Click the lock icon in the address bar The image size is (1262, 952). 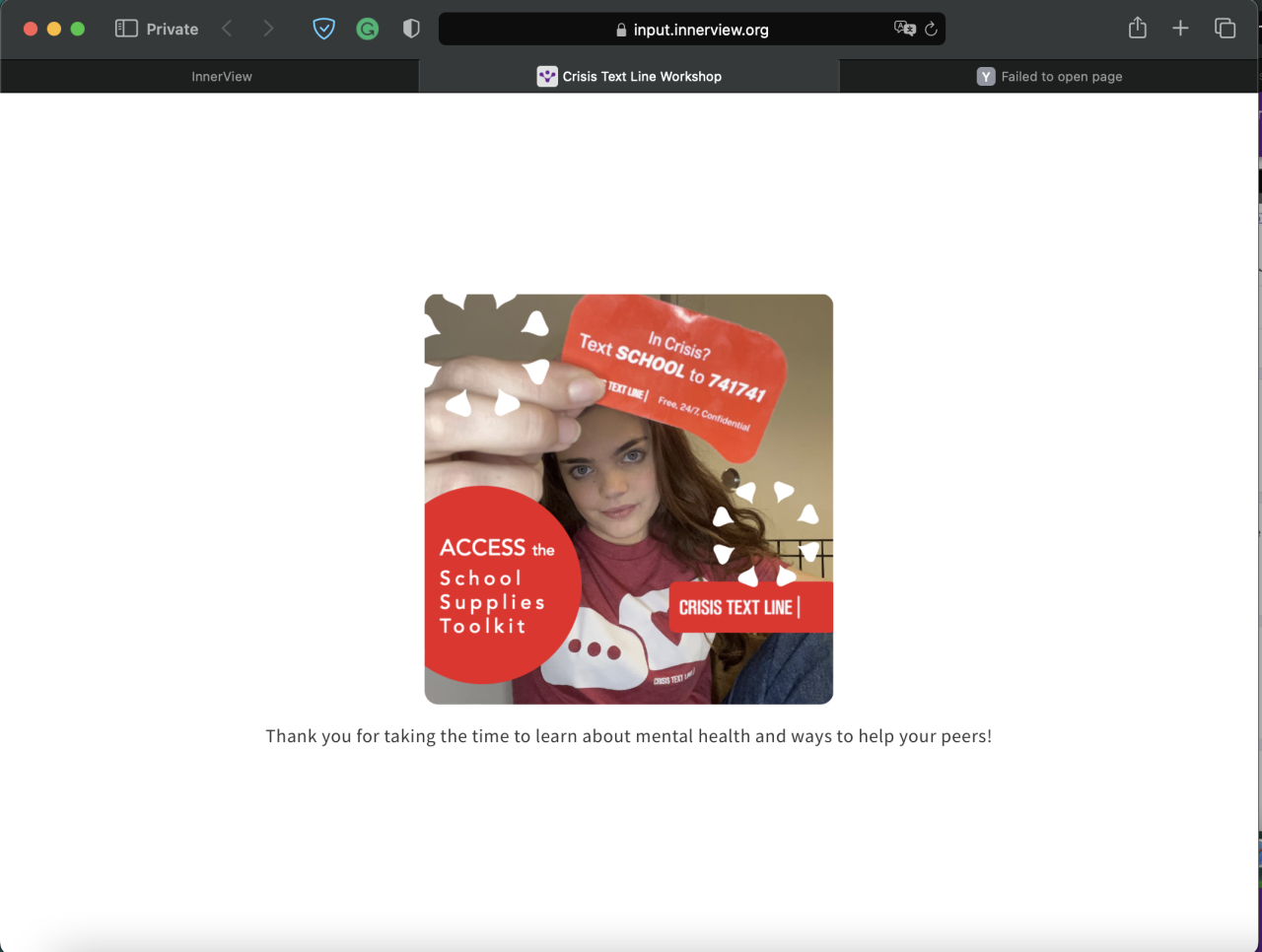(621, 30)
